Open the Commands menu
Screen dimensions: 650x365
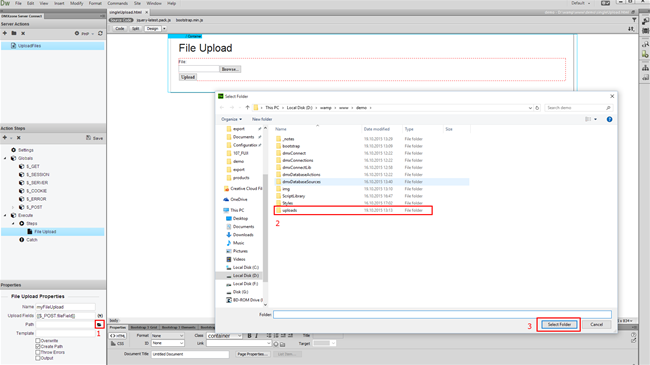click(118, 3)
